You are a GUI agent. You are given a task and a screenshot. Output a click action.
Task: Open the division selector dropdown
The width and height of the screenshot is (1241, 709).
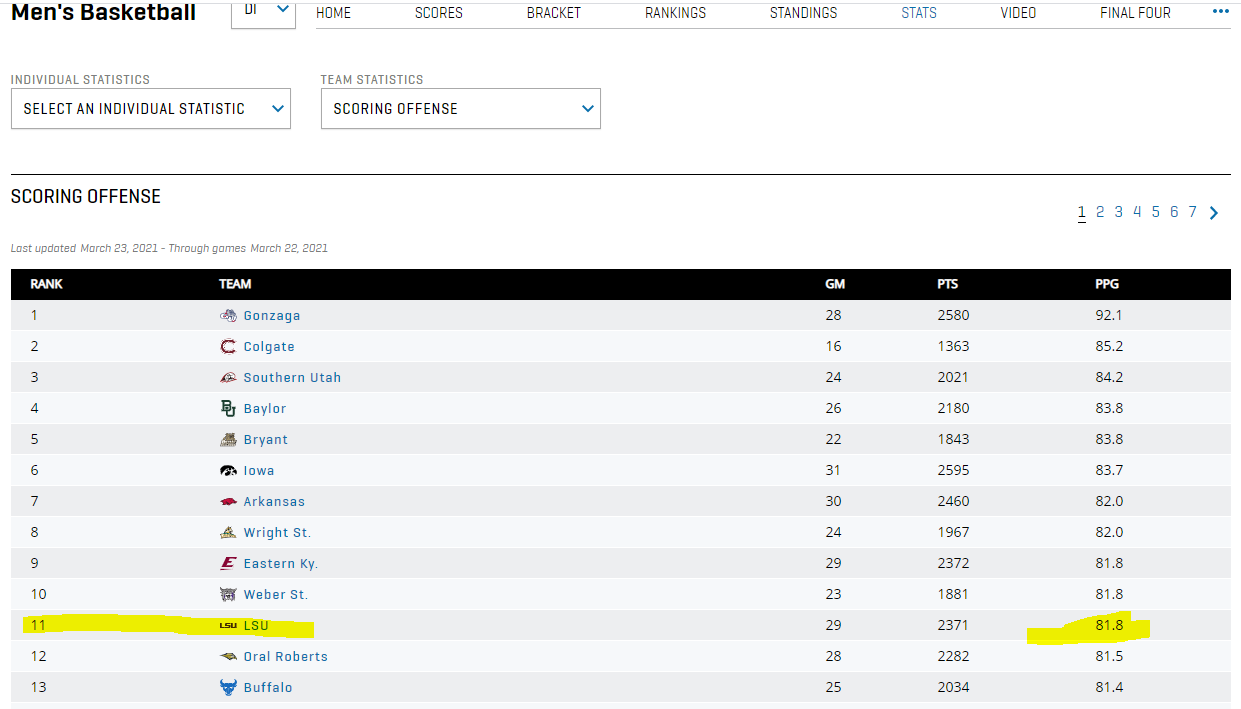point(263,12)
